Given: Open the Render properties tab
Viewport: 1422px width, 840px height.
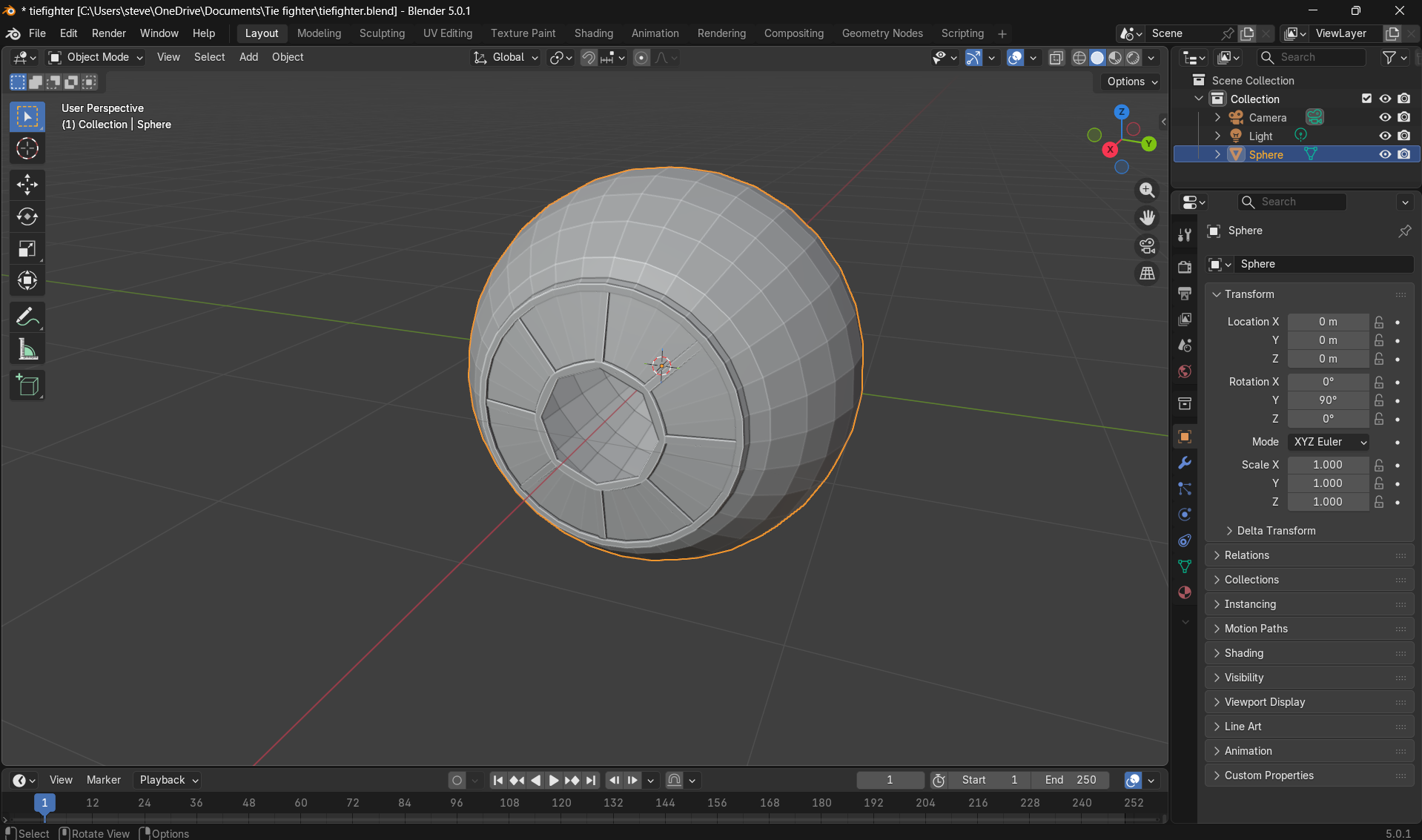Looking at the screenshot, I should point(1185,267).
